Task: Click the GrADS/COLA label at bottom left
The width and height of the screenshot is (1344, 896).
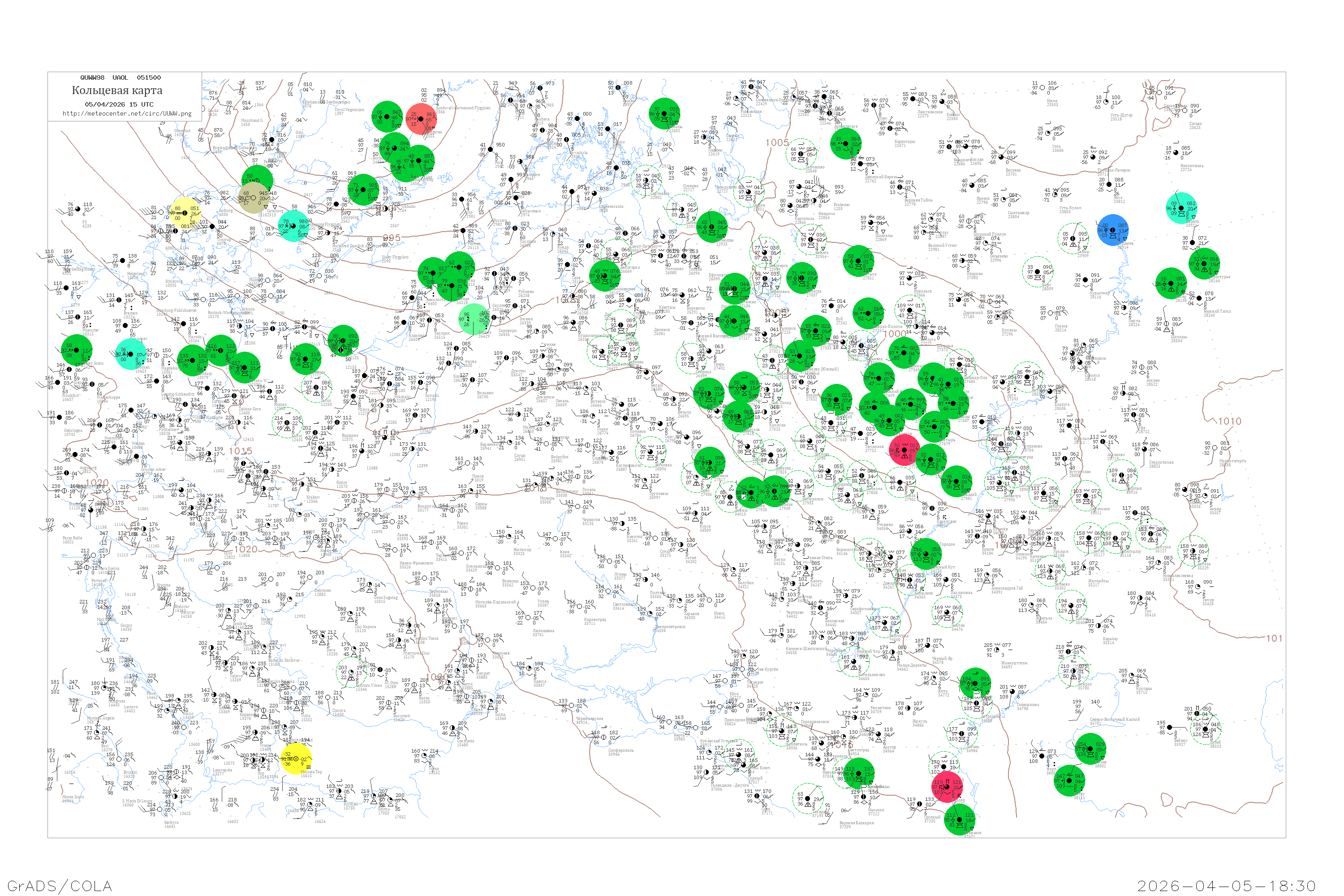Action: (x=60, y=886)
